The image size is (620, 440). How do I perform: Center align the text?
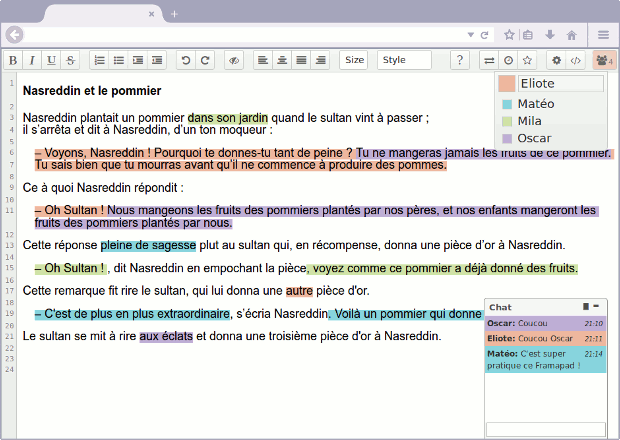(x=282, y=60)
